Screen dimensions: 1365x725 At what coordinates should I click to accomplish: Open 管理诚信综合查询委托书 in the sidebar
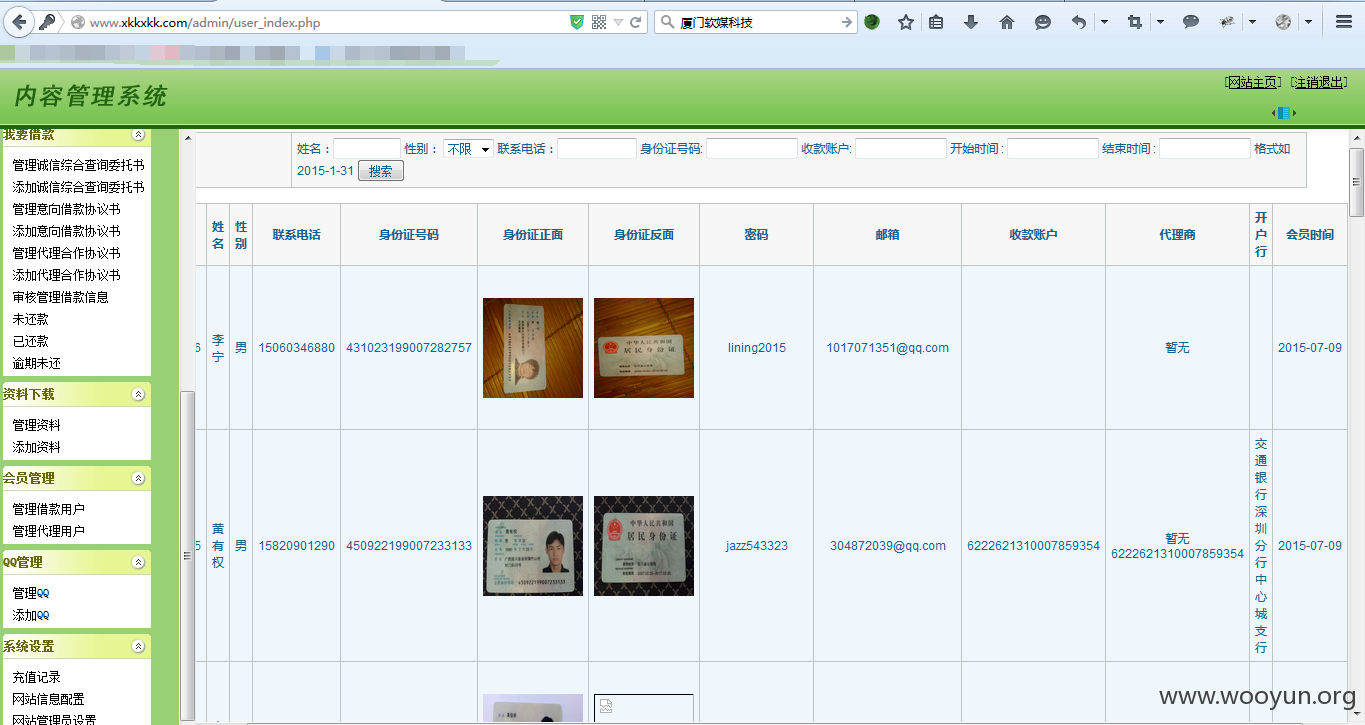[x=78, y=165]
